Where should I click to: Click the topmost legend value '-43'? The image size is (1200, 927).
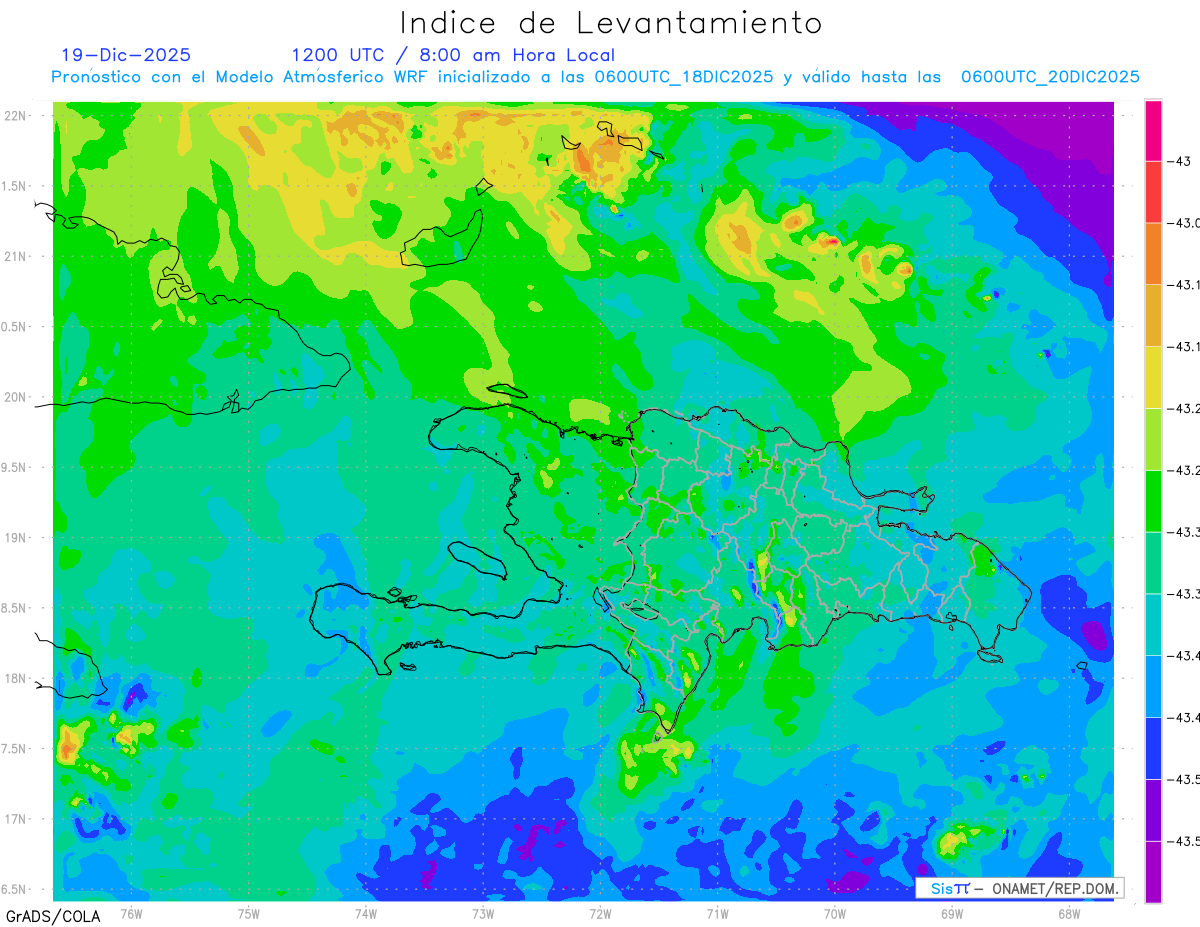1181,161
